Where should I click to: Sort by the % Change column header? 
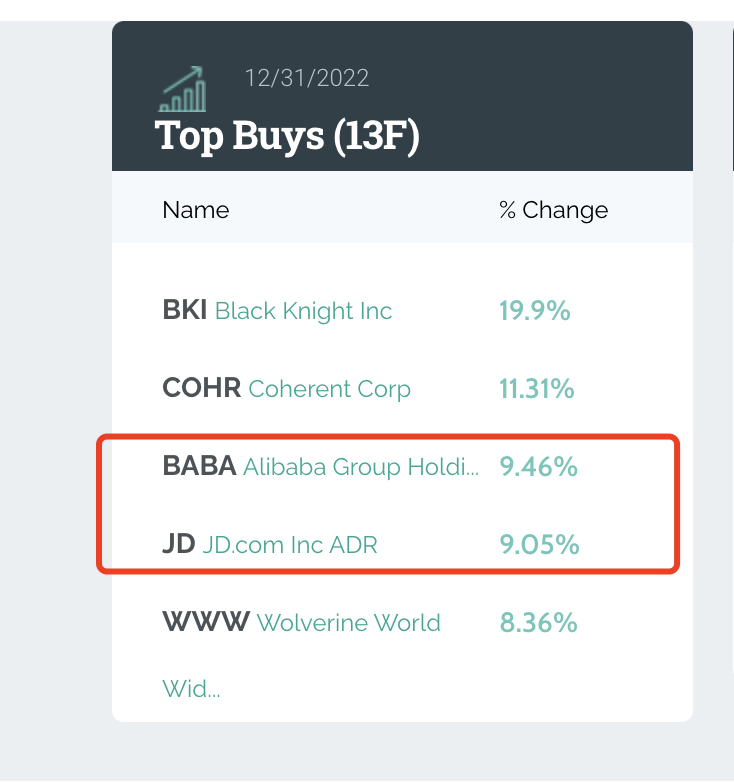[553, 210]
